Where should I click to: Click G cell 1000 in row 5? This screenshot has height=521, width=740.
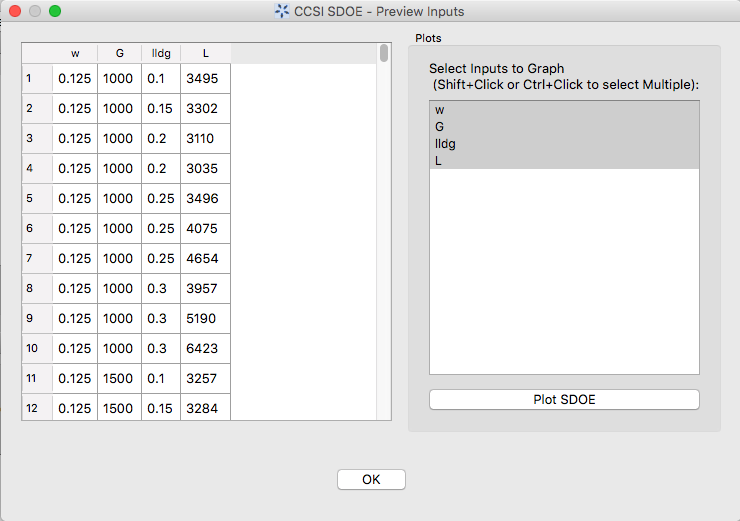pyautogui.click(x=119, y=198)
